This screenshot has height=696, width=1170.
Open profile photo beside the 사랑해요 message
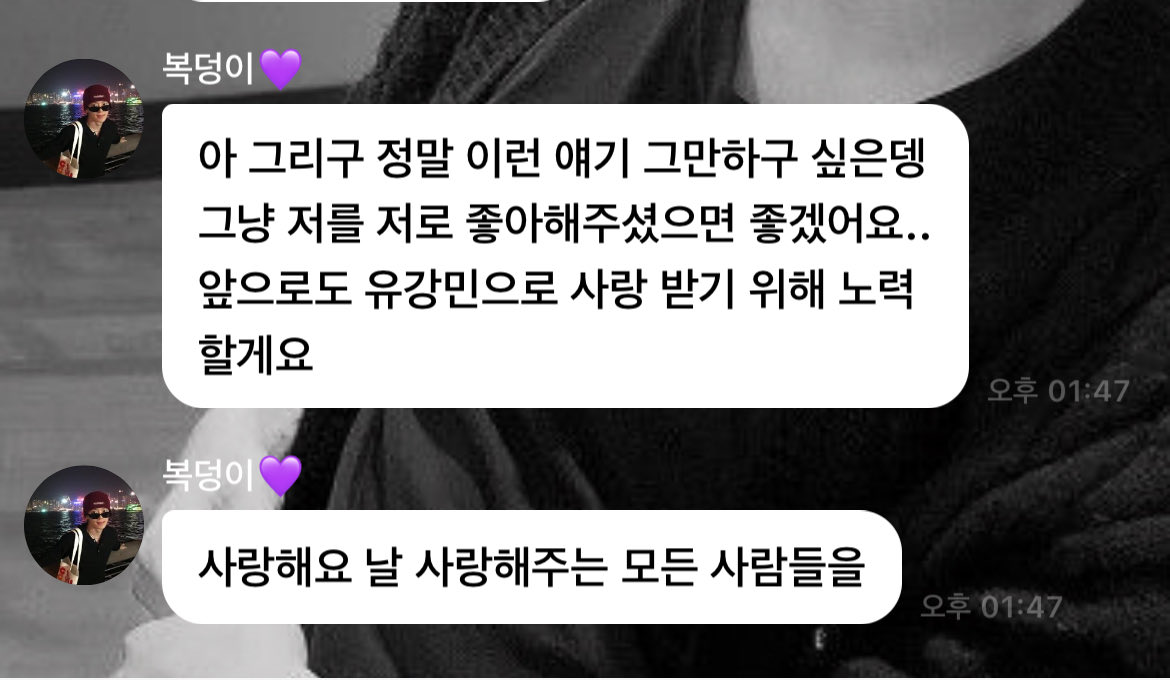[84, 525]
